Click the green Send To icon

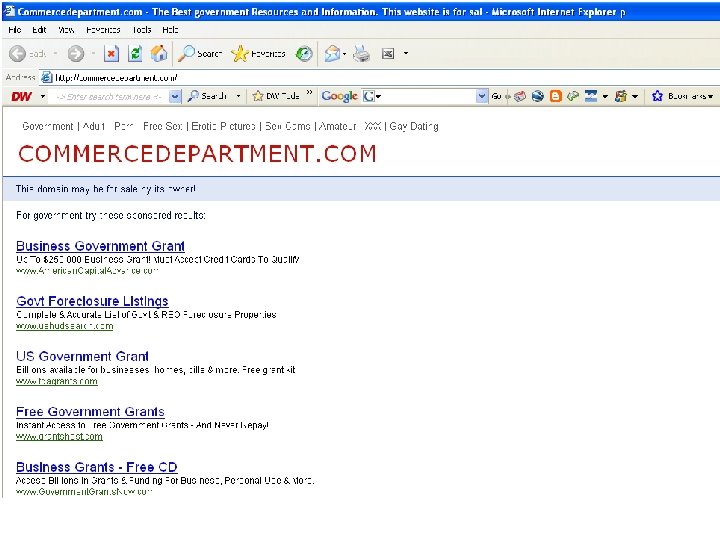click(x=573, y=96)
